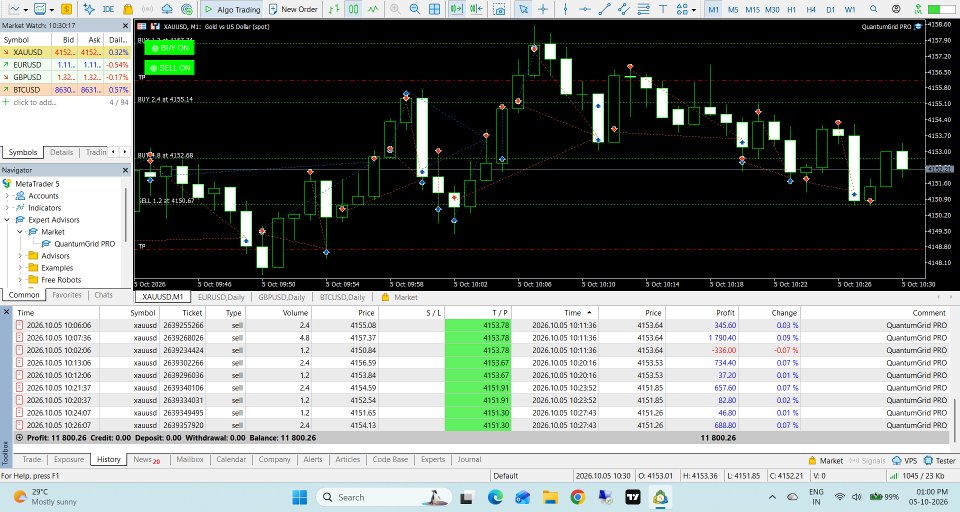The image size is (960, 512).
Task: Select the equidistant channel tool
Action: [624, 9]
